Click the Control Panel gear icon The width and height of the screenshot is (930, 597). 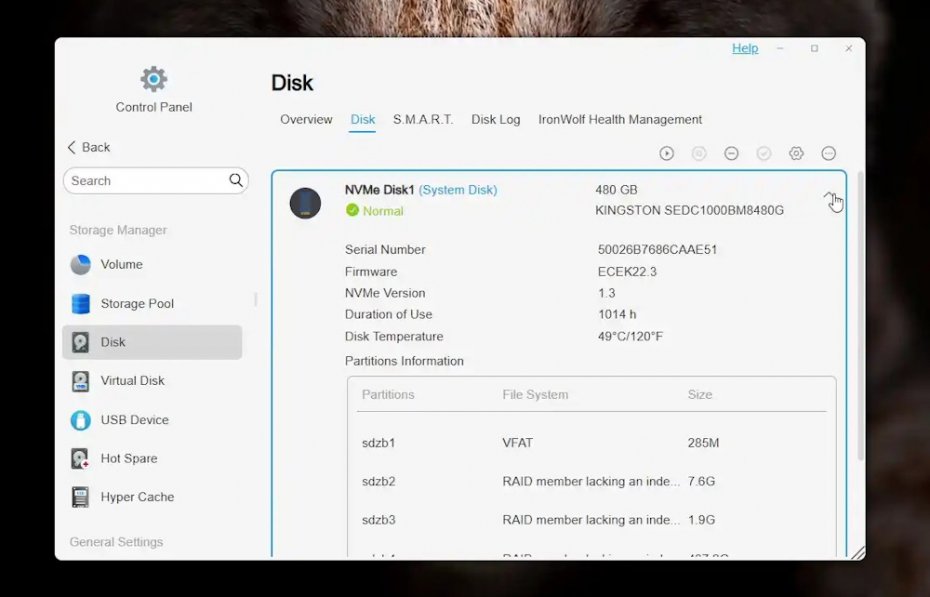click(x=154, y=79)
